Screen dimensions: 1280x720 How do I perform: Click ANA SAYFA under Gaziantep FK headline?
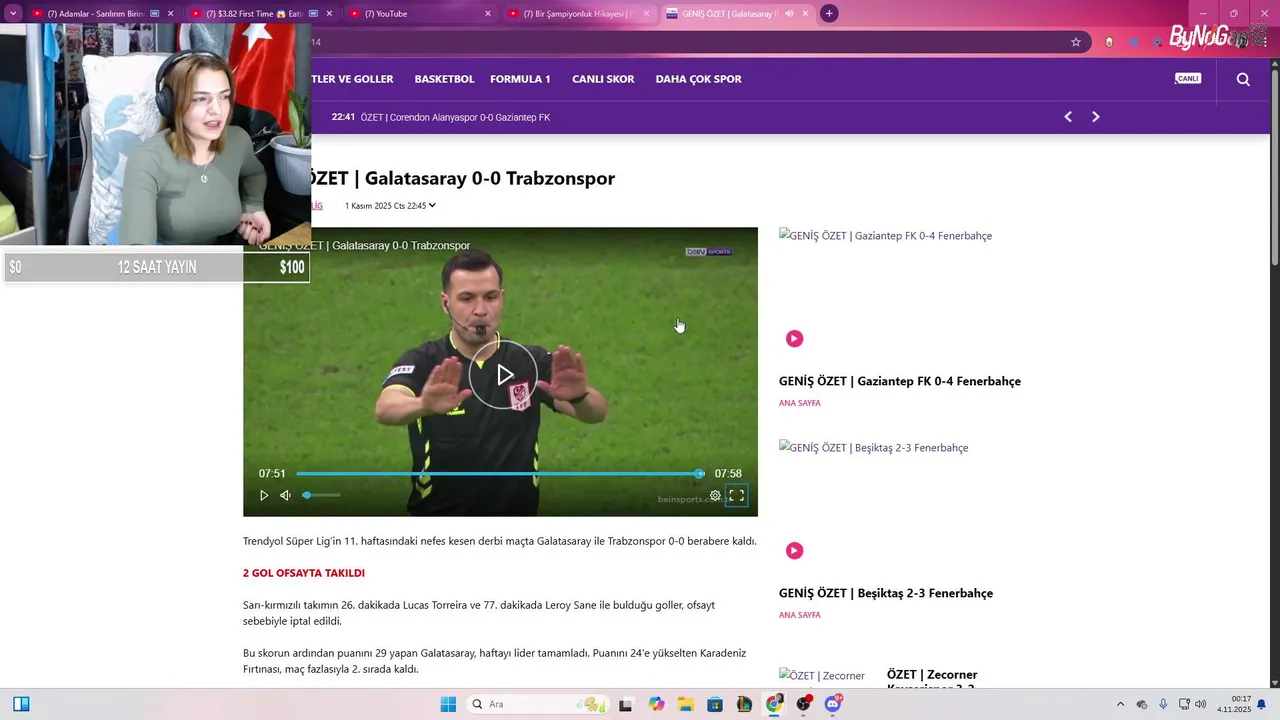tap(800, 403)
